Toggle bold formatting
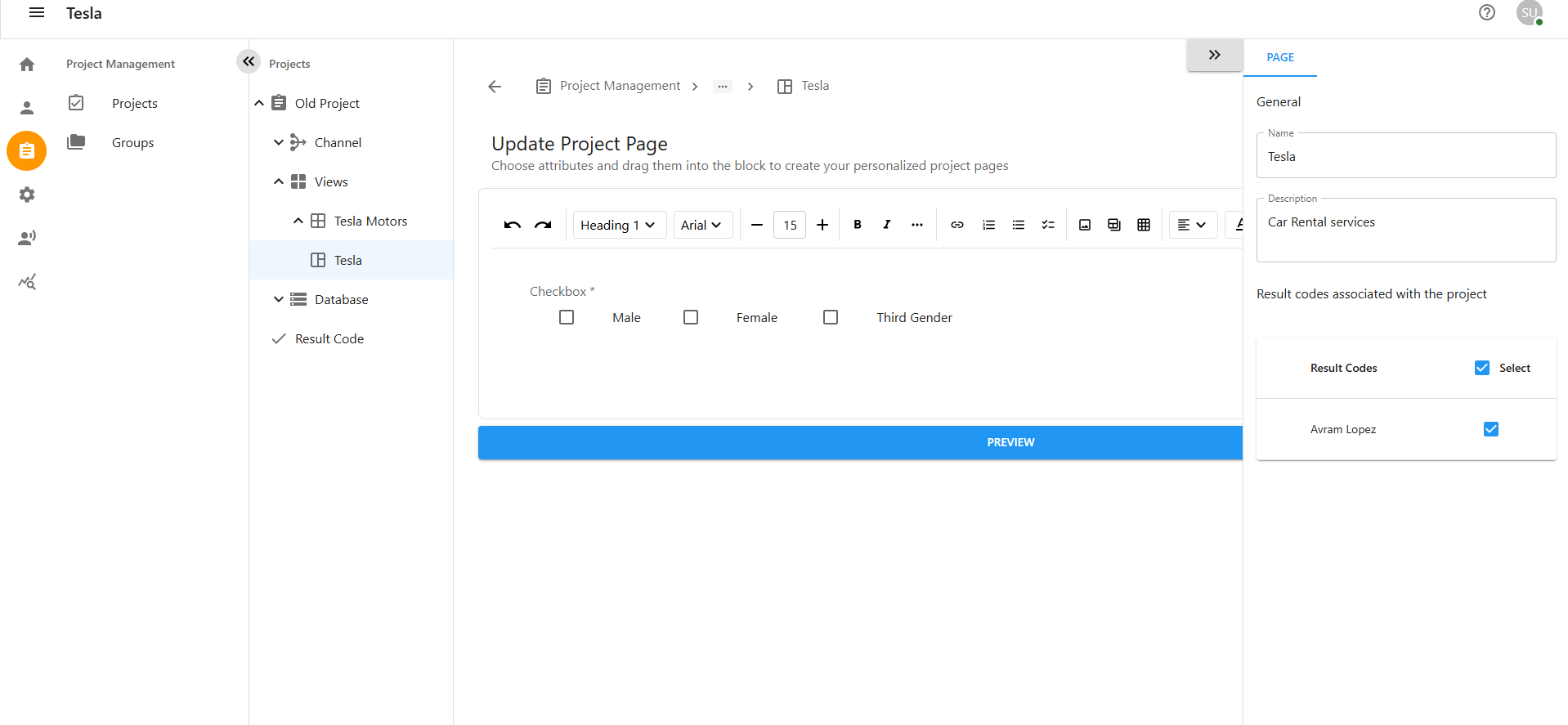Image resolution: width=1568 pixels, height=725 pixels. pos(858,225)
